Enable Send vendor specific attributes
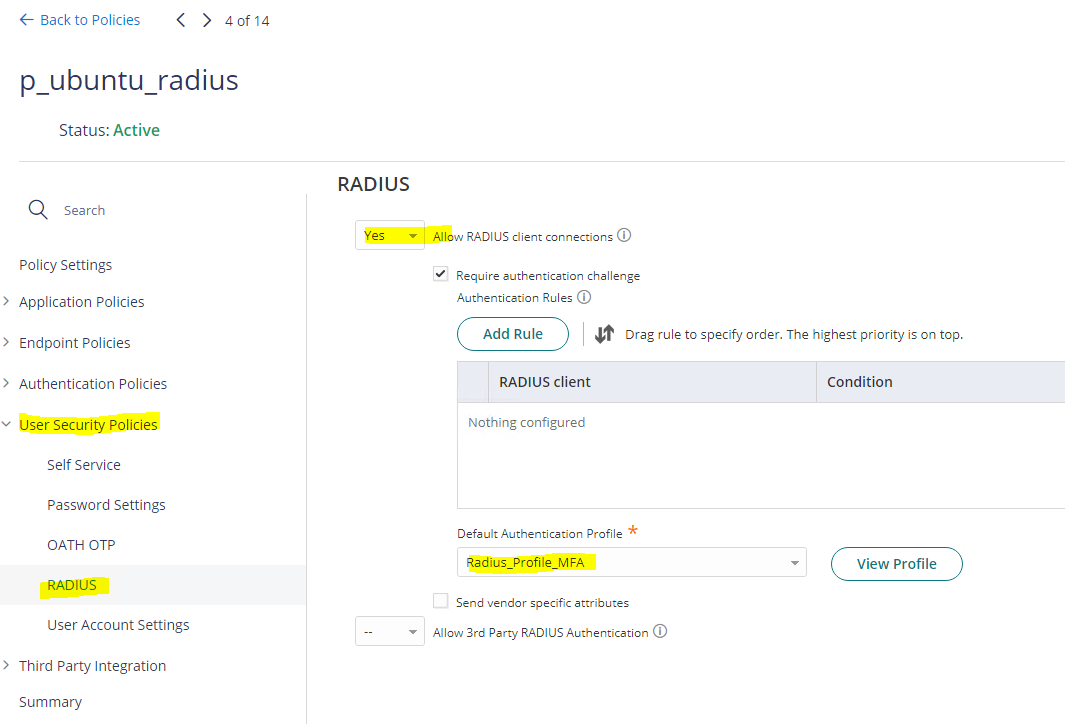The height and width of the screenshot is (724, 1065). pyautogui.click(x=440, y=601)
